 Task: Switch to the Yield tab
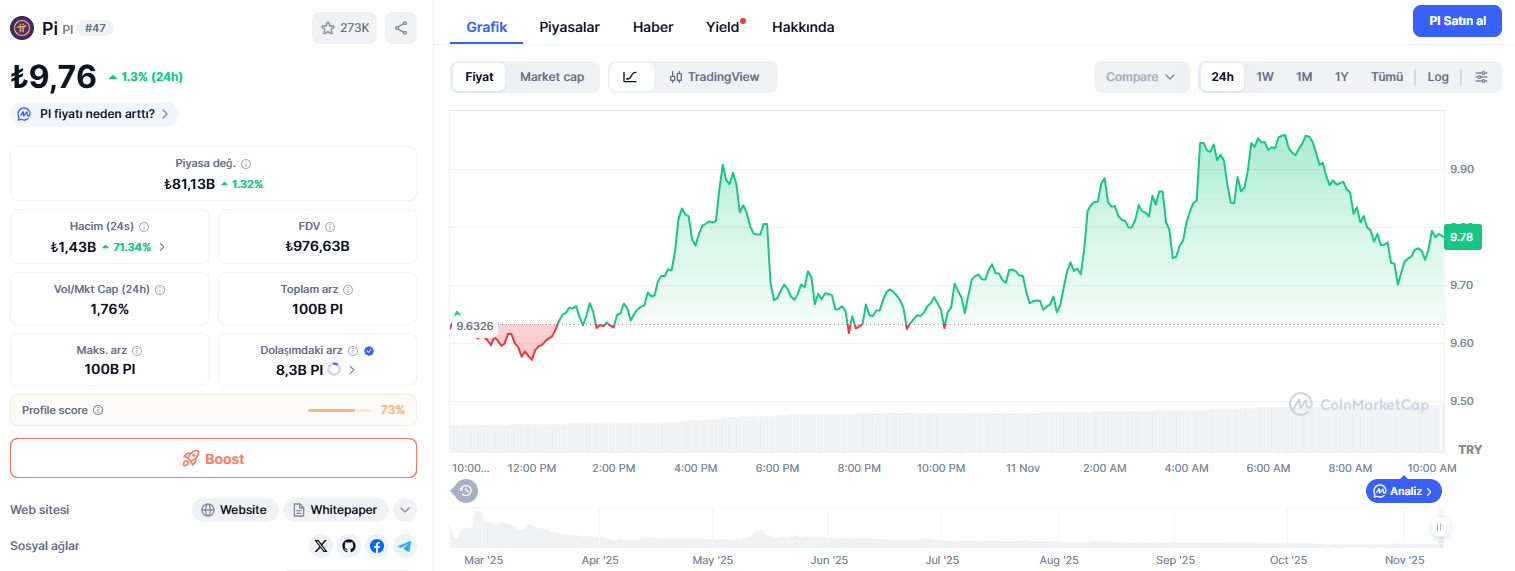click(x=723, y=27)
